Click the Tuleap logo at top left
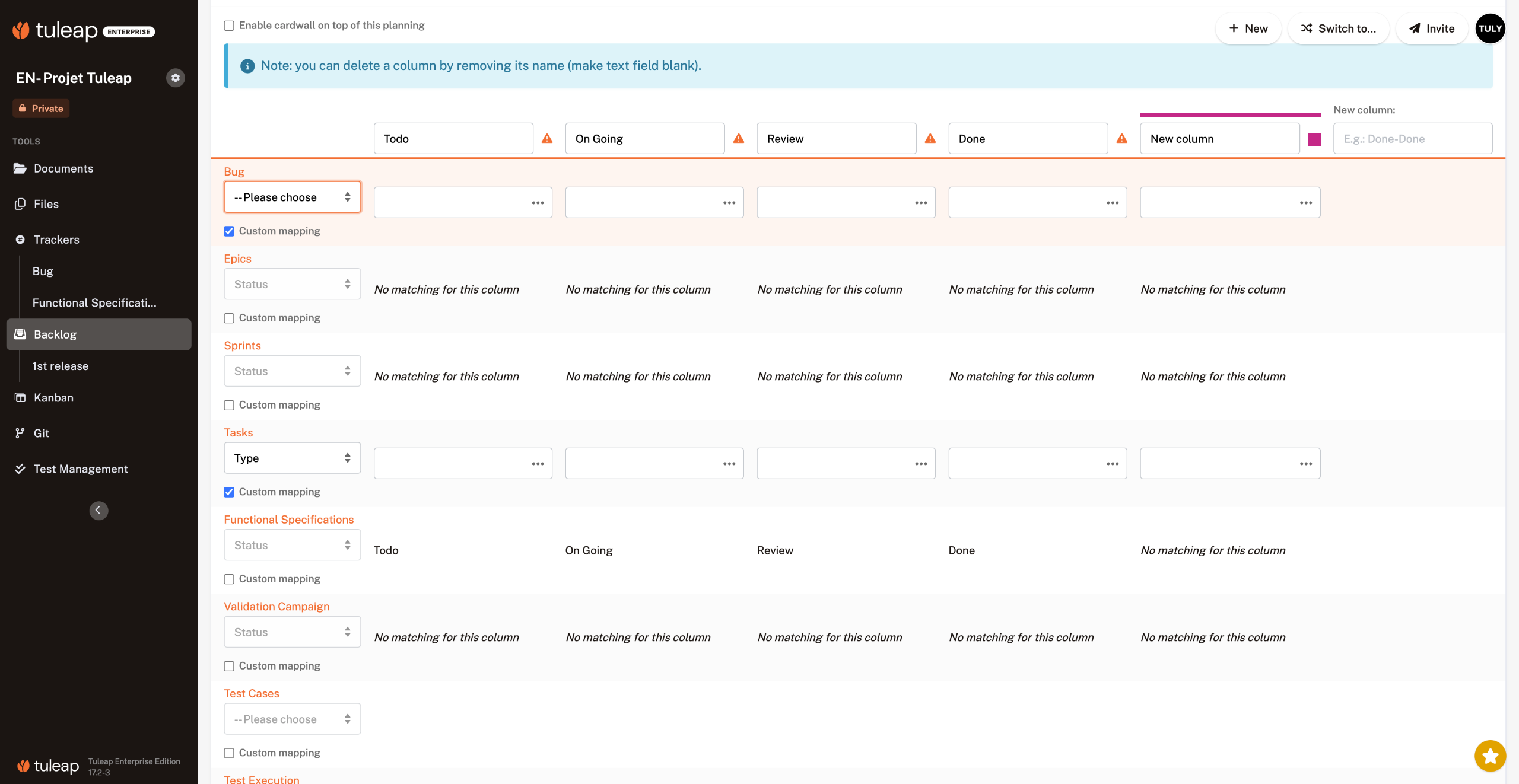This screenshot has width=1519, height=784. 56,30
